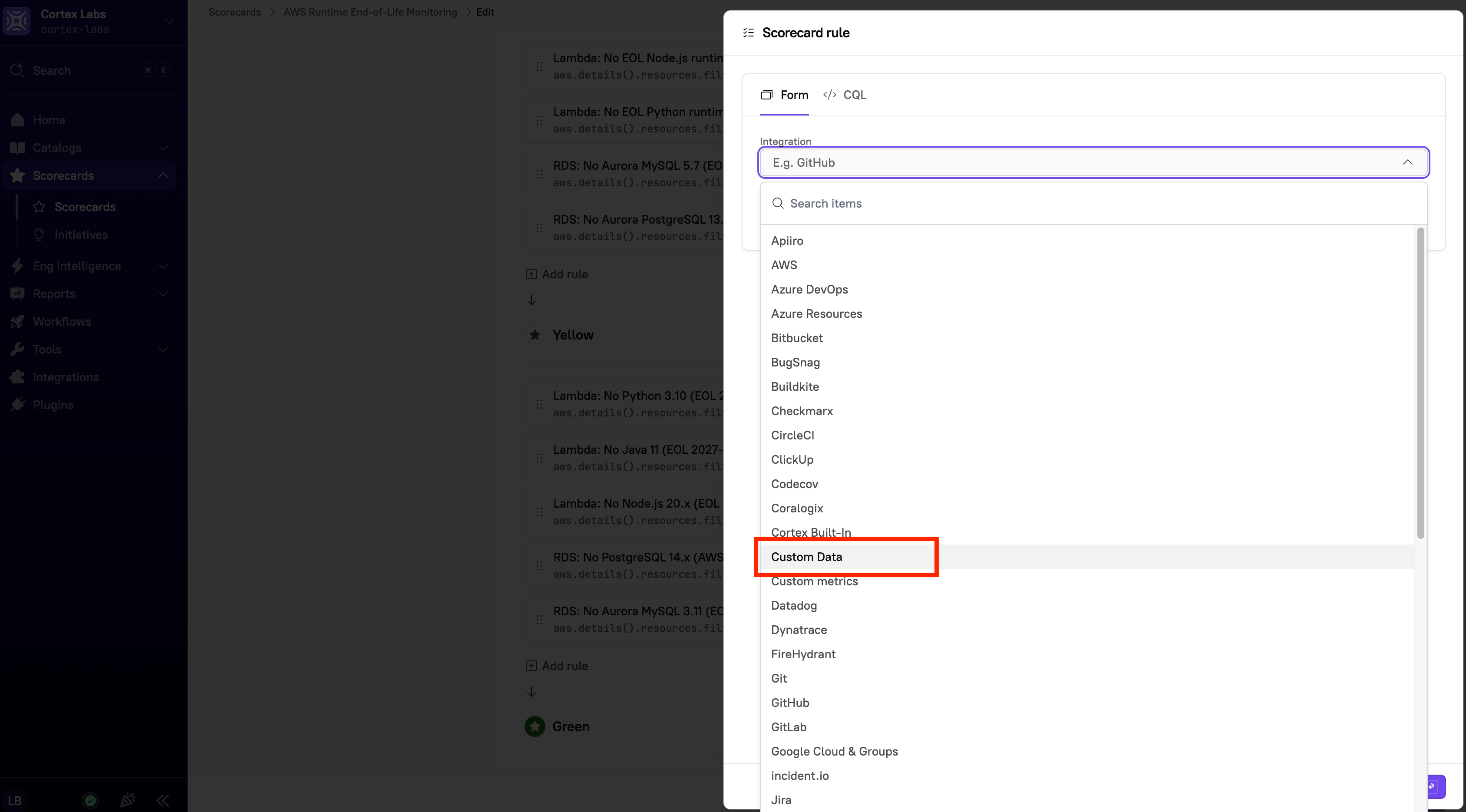Select Google Cloud & Groups option

click(x=1087, y=751)
